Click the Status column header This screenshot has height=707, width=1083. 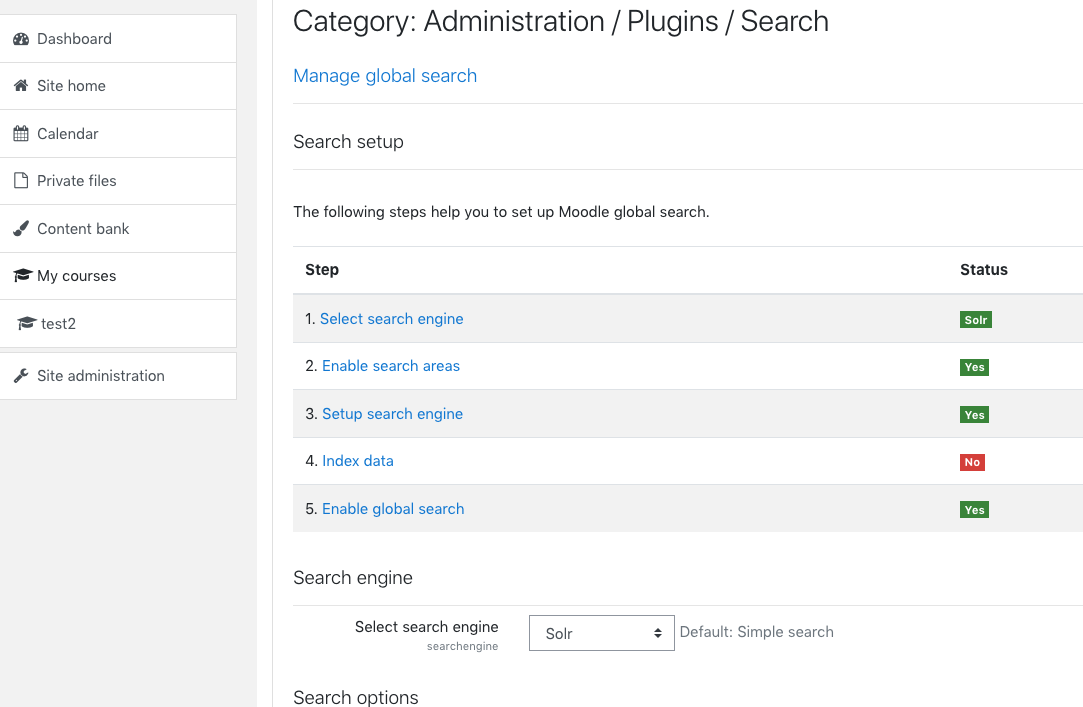pyautogui.click(x=984, y=270)
